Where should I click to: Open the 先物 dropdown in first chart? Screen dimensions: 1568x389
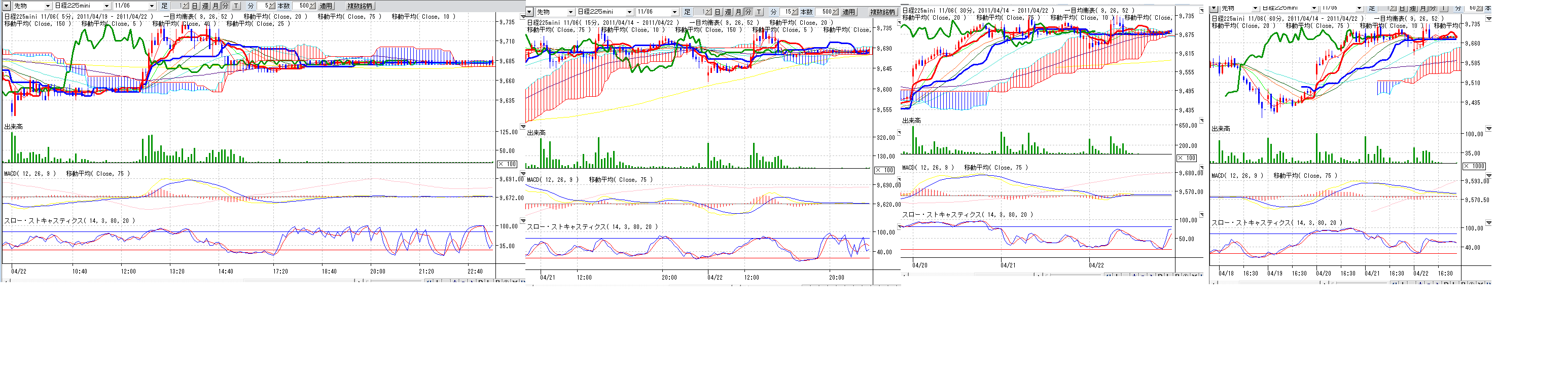coord(48,6)
